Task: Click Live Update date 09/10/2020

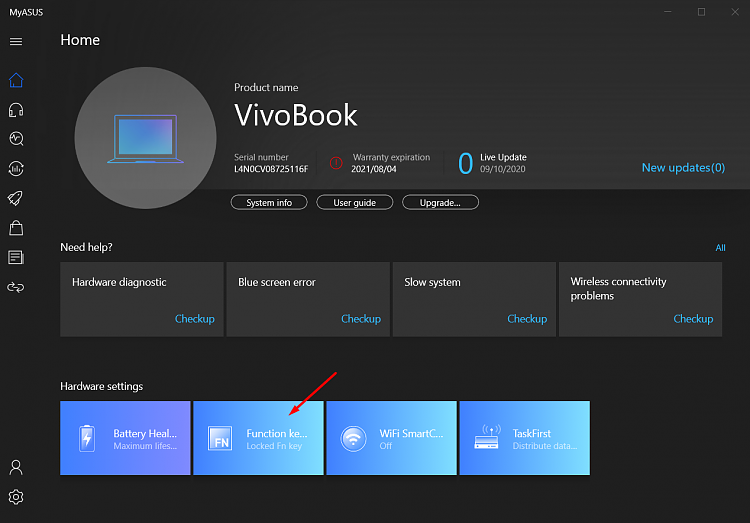Action: [x=503, y=169]
